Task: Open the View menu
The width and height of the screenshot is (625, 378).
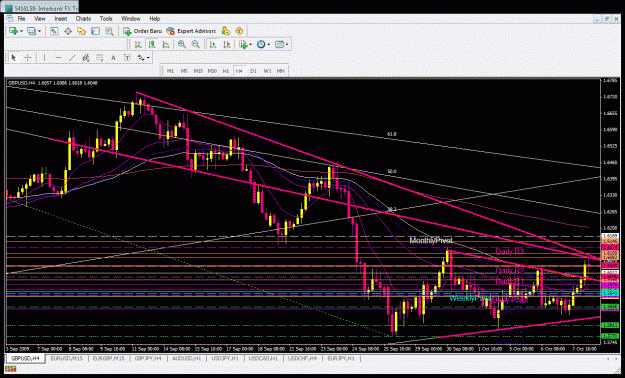Action: coord(40,19)
